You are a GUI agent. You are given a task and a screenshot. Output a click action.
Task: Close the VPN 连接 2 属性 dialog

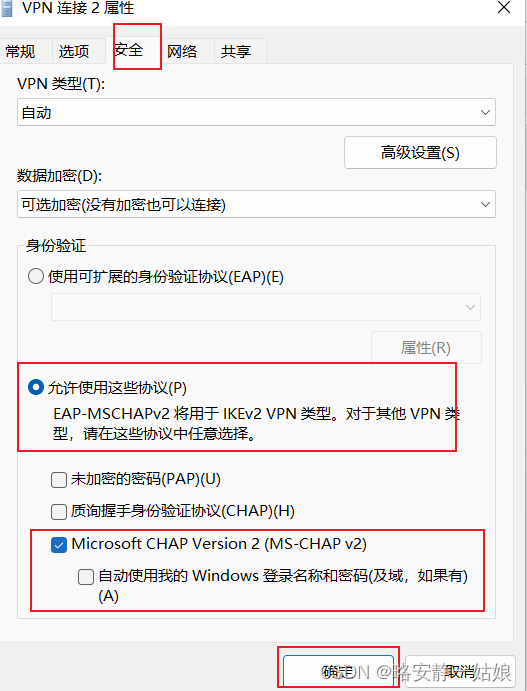(504, 7)
